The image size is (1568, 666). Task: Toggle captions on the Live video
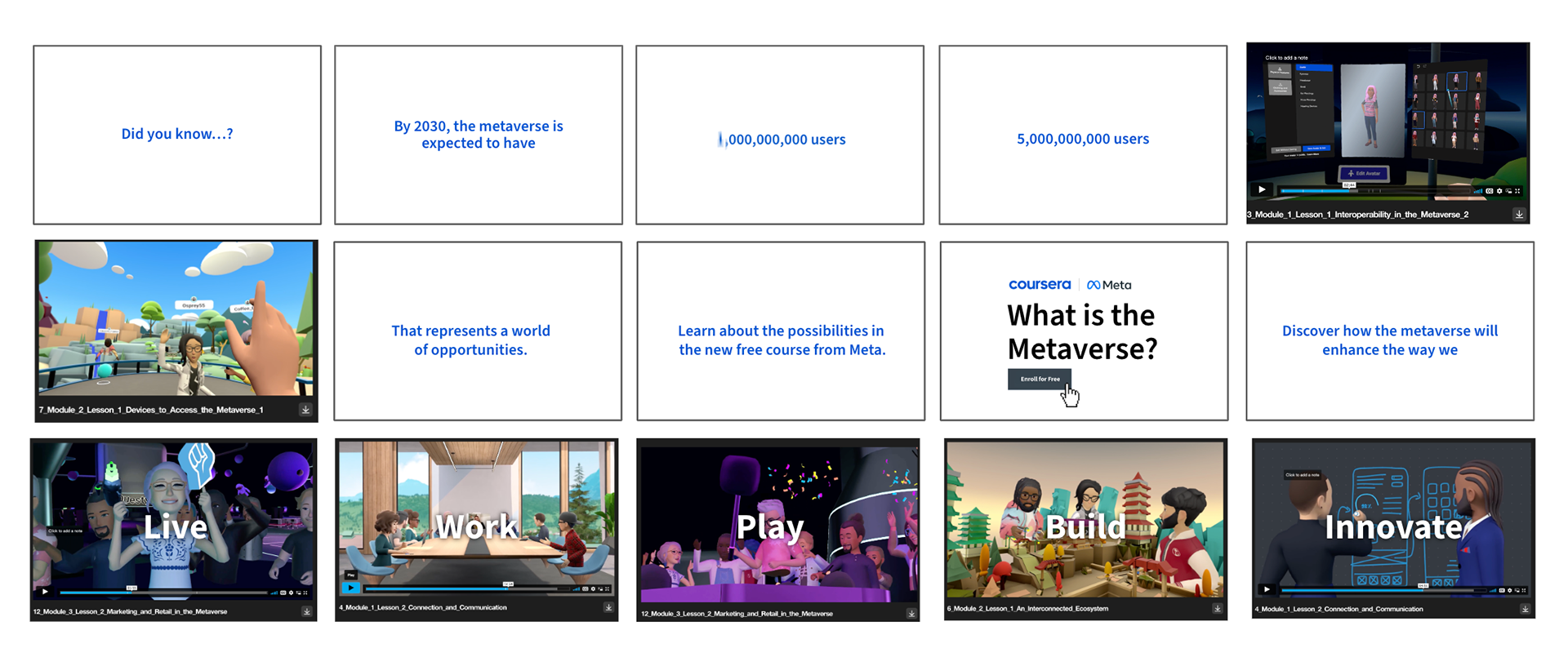283,593
